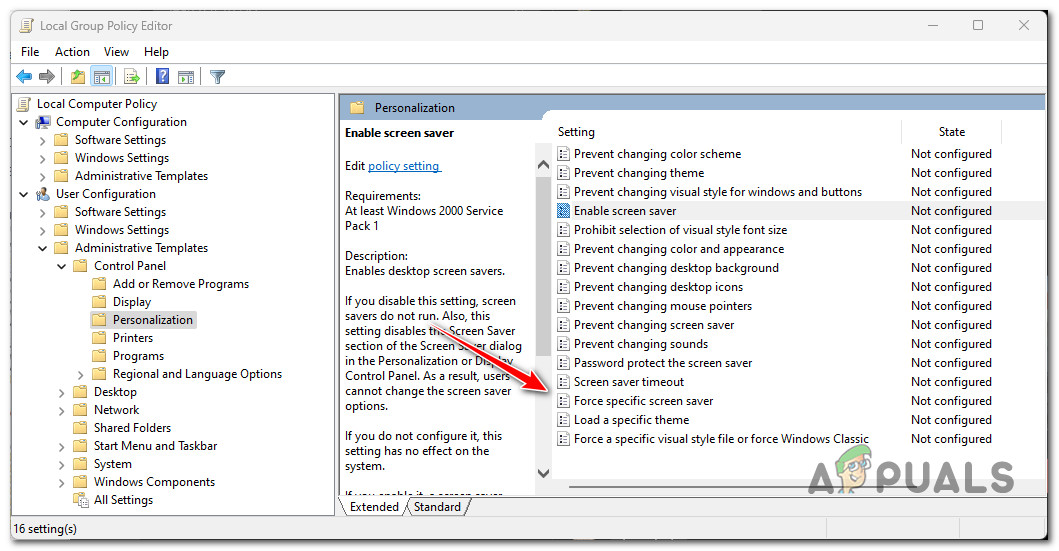
Task: Select Add or Remove Programs folder
Action: pyautogui.click(x=180, y=284)
